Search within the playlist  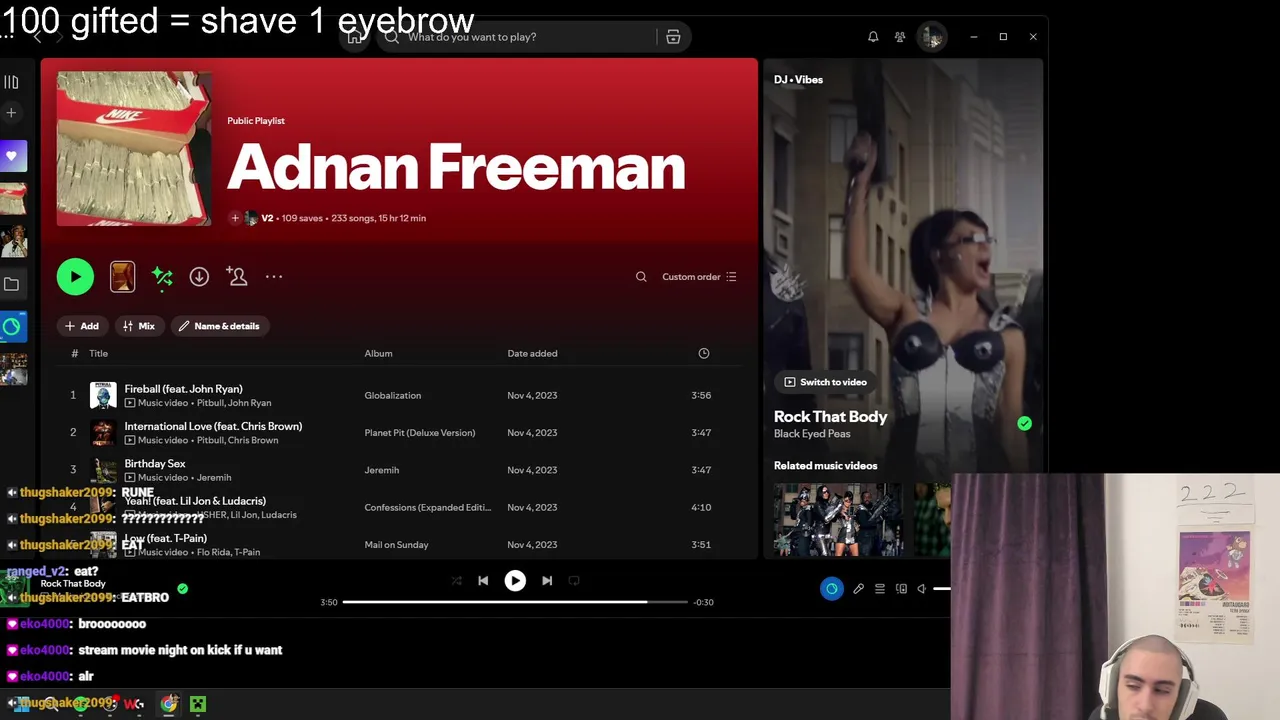point(641,277)
